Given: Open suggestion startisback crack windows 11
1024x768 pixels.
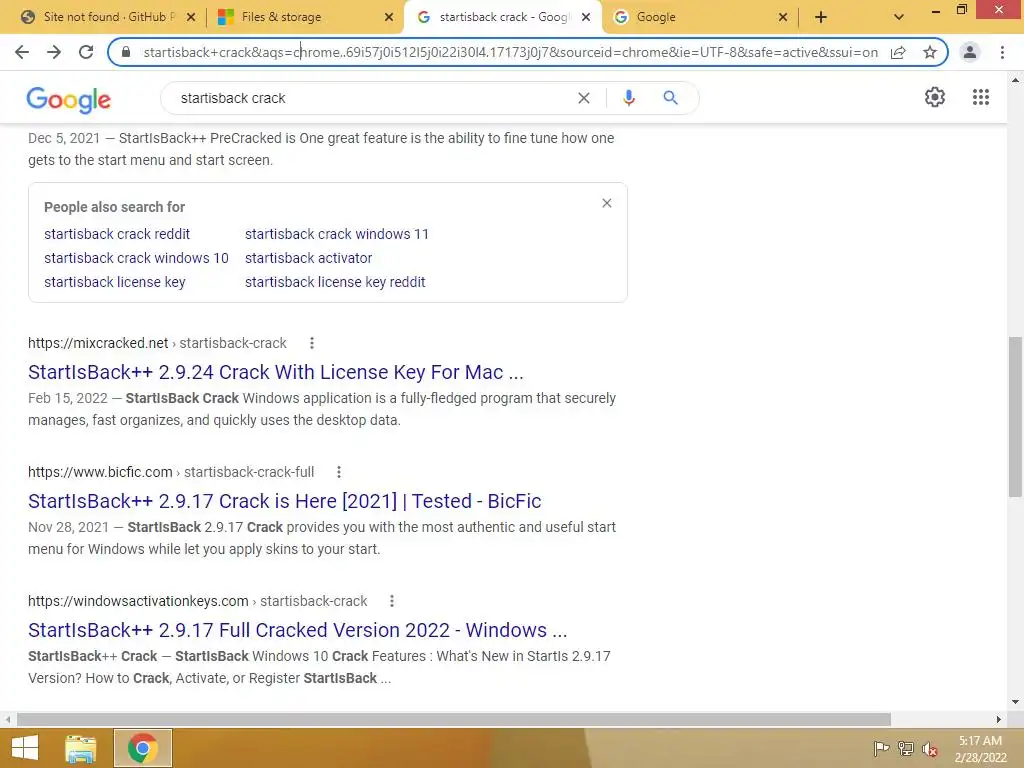Looking at the screenshot, I should [x=337, y=234].
